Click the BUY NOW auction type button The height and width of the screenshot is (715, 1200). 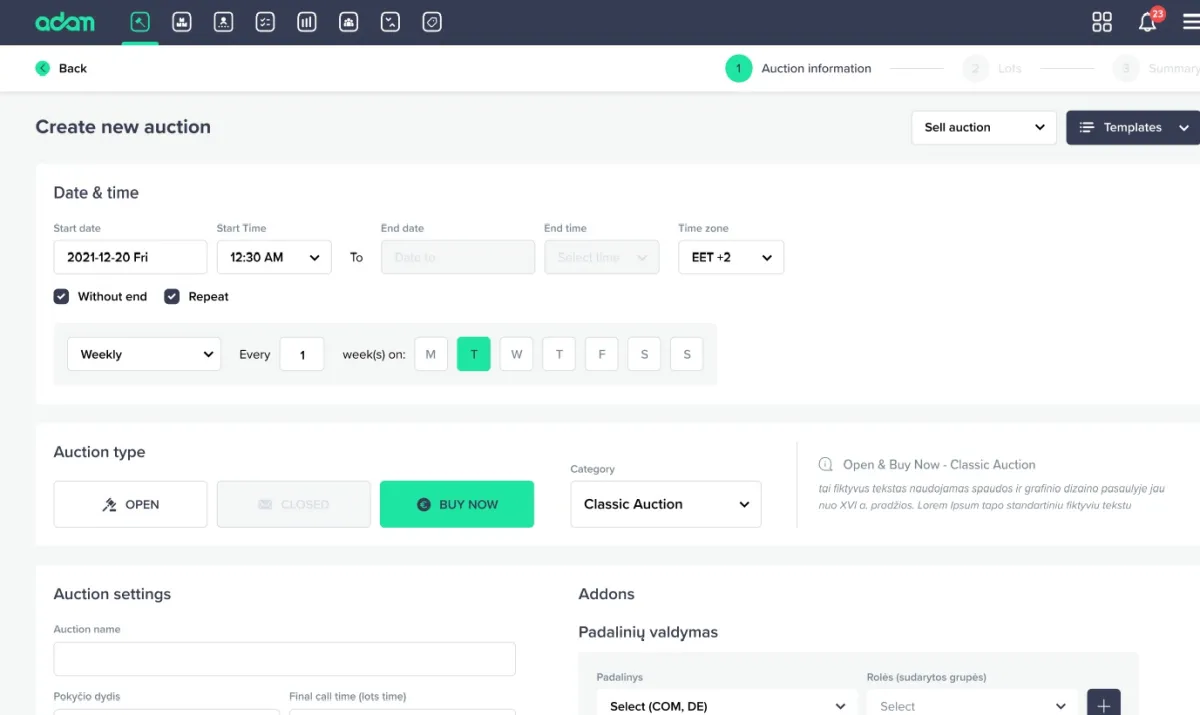[457, 504]
